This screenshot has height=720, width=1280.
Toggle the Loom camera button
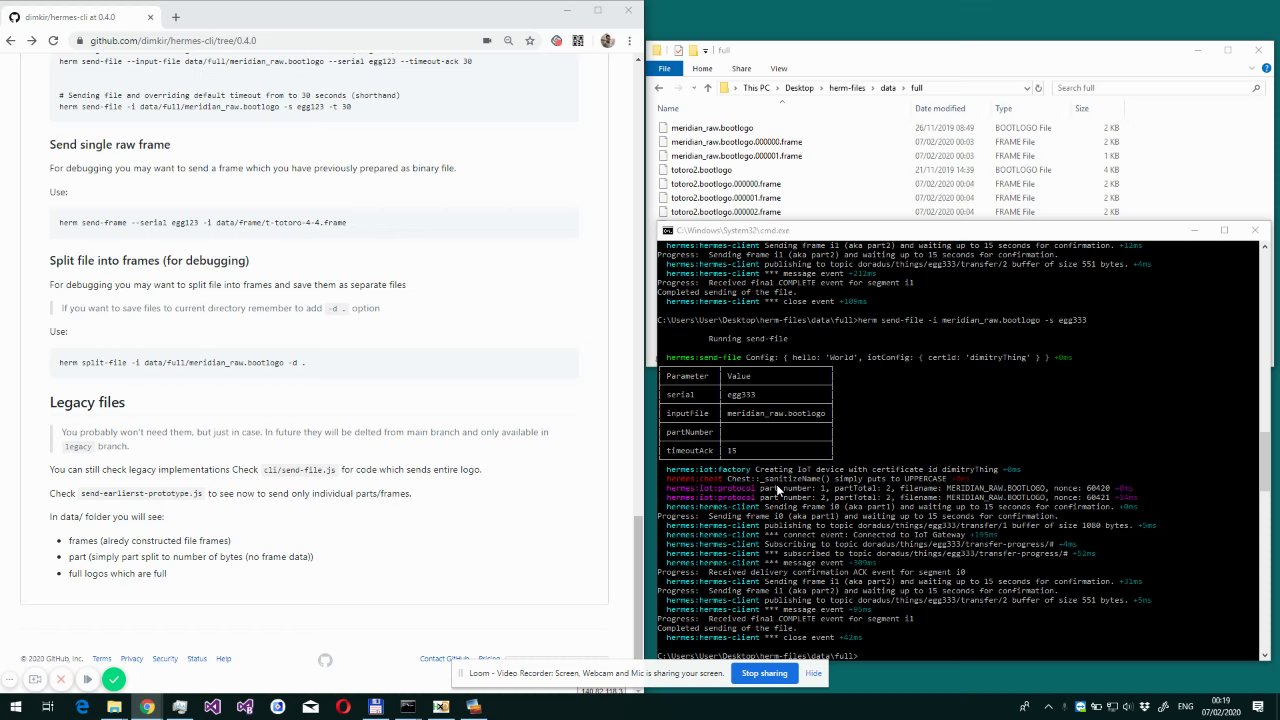tap(36, 680)
